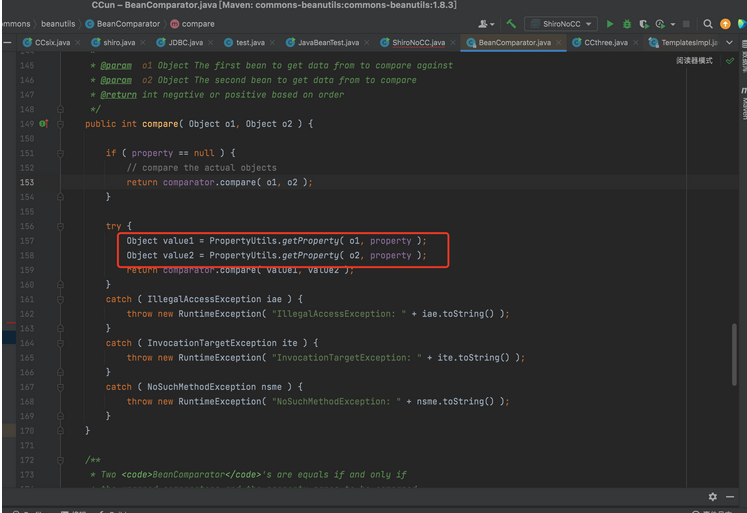Switch to the CCsix.java tab
The image size is (747, 513).
(52, 43)
